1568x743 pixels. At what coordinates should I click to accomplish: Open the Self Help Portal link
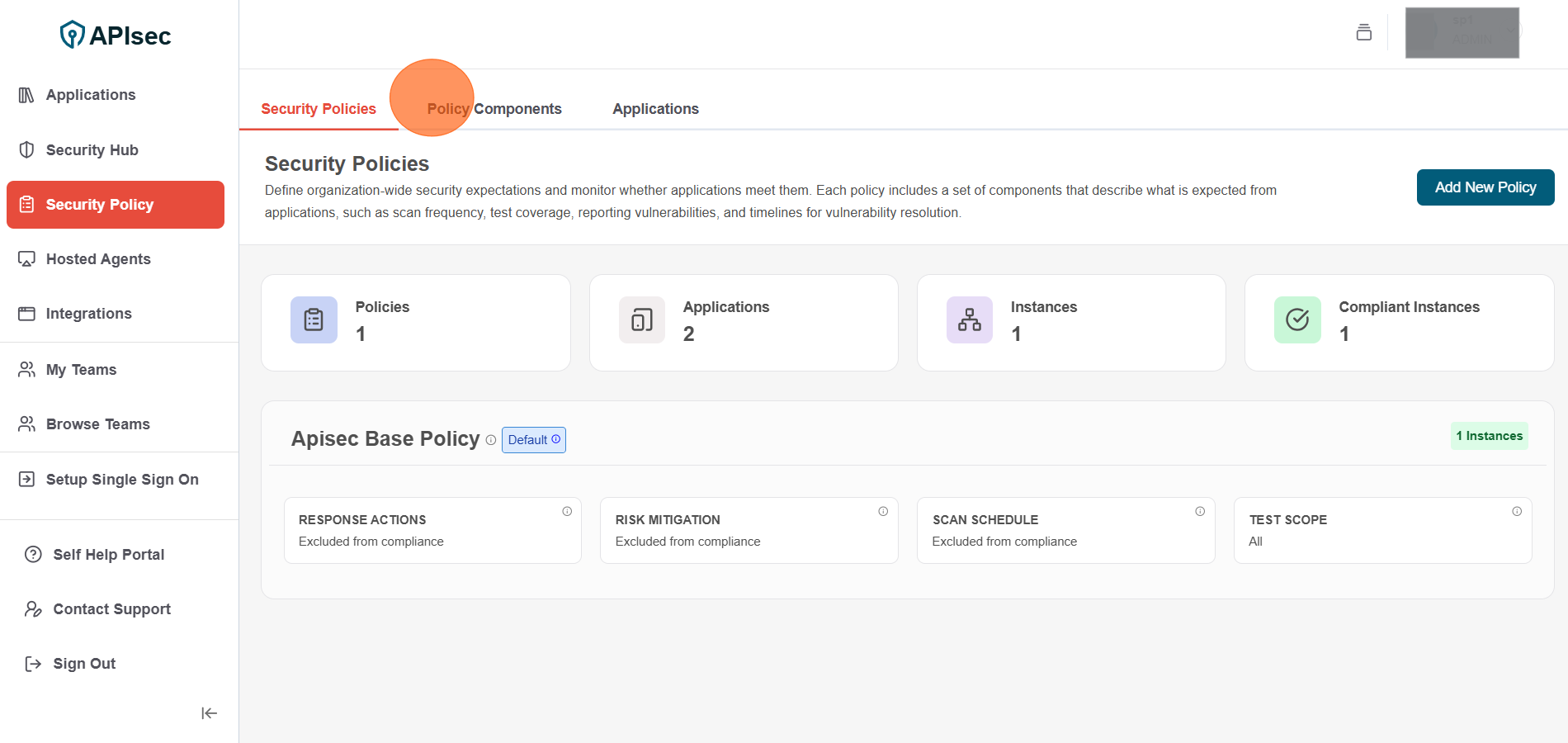click(108, 555)
